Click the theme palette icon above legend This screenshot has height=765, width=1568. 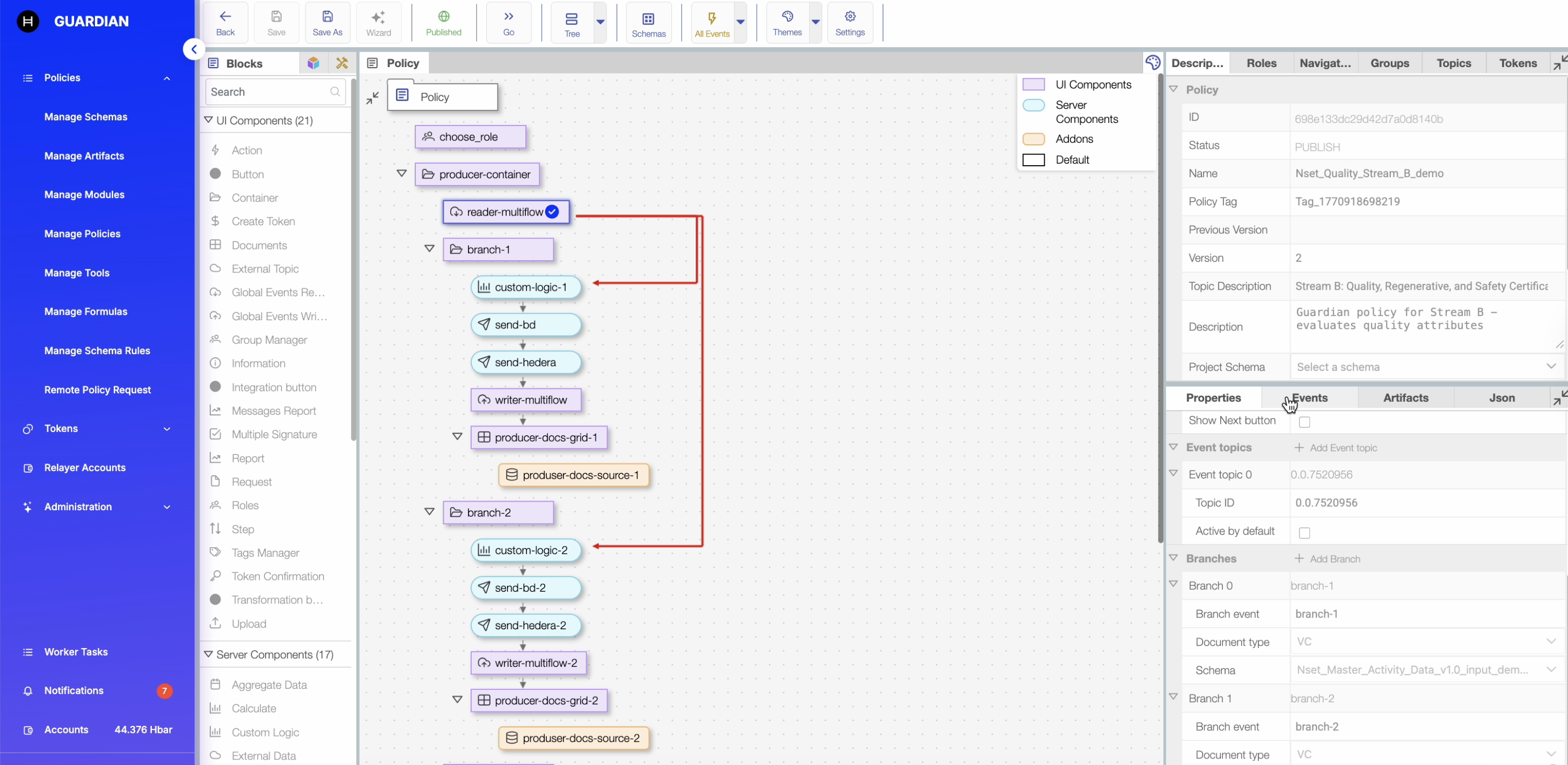pyautogui.click(x=1152, y=62)
